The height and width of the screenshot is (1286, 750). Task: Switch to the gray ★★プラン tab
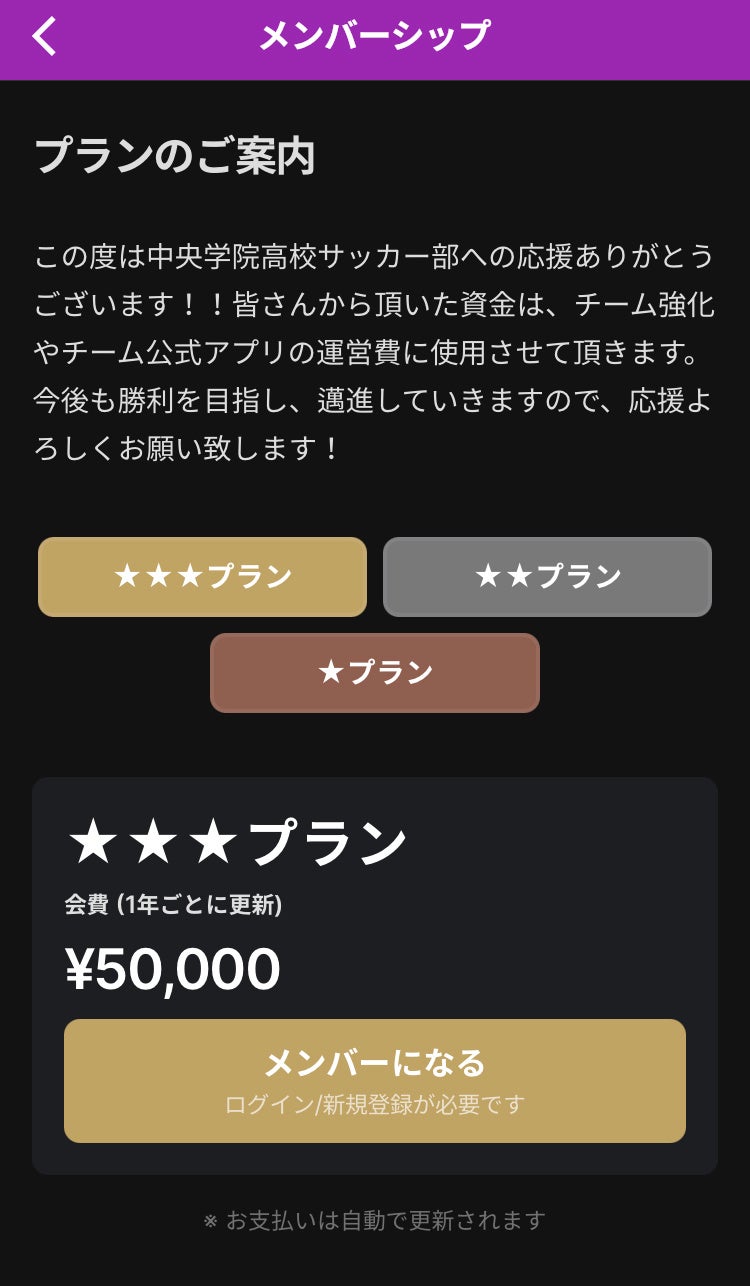(547, 577)
